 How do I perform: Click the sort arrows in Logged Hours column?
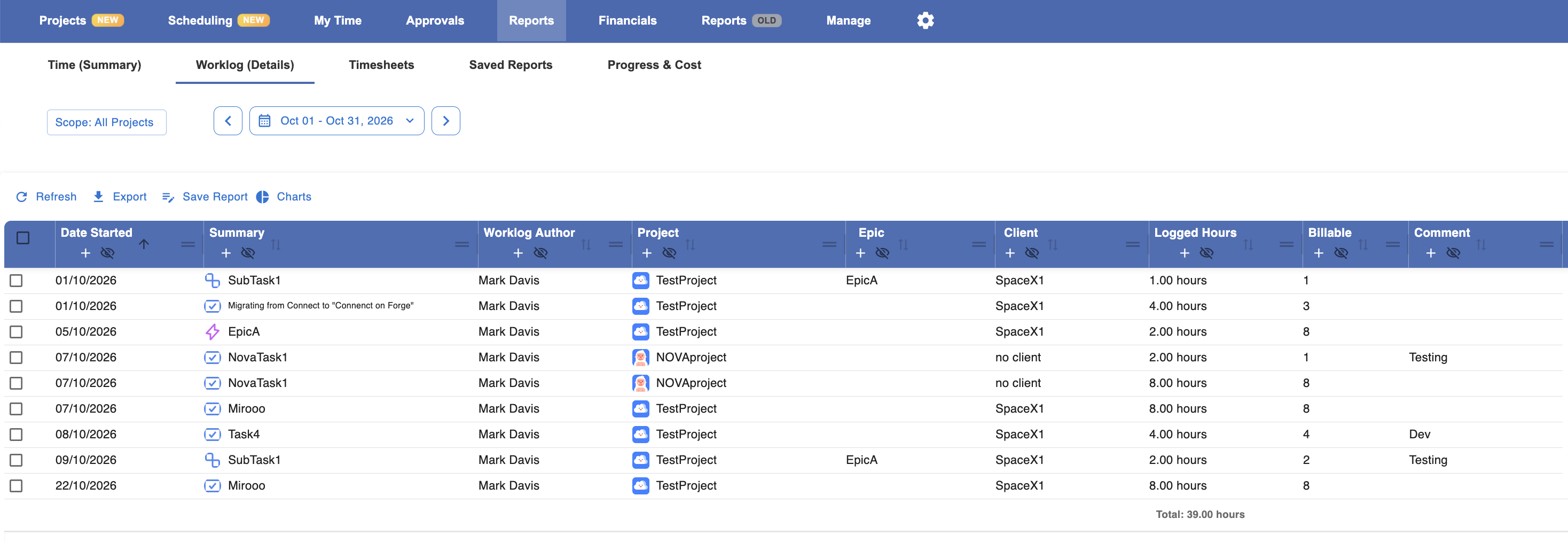tap(1249, 244)
